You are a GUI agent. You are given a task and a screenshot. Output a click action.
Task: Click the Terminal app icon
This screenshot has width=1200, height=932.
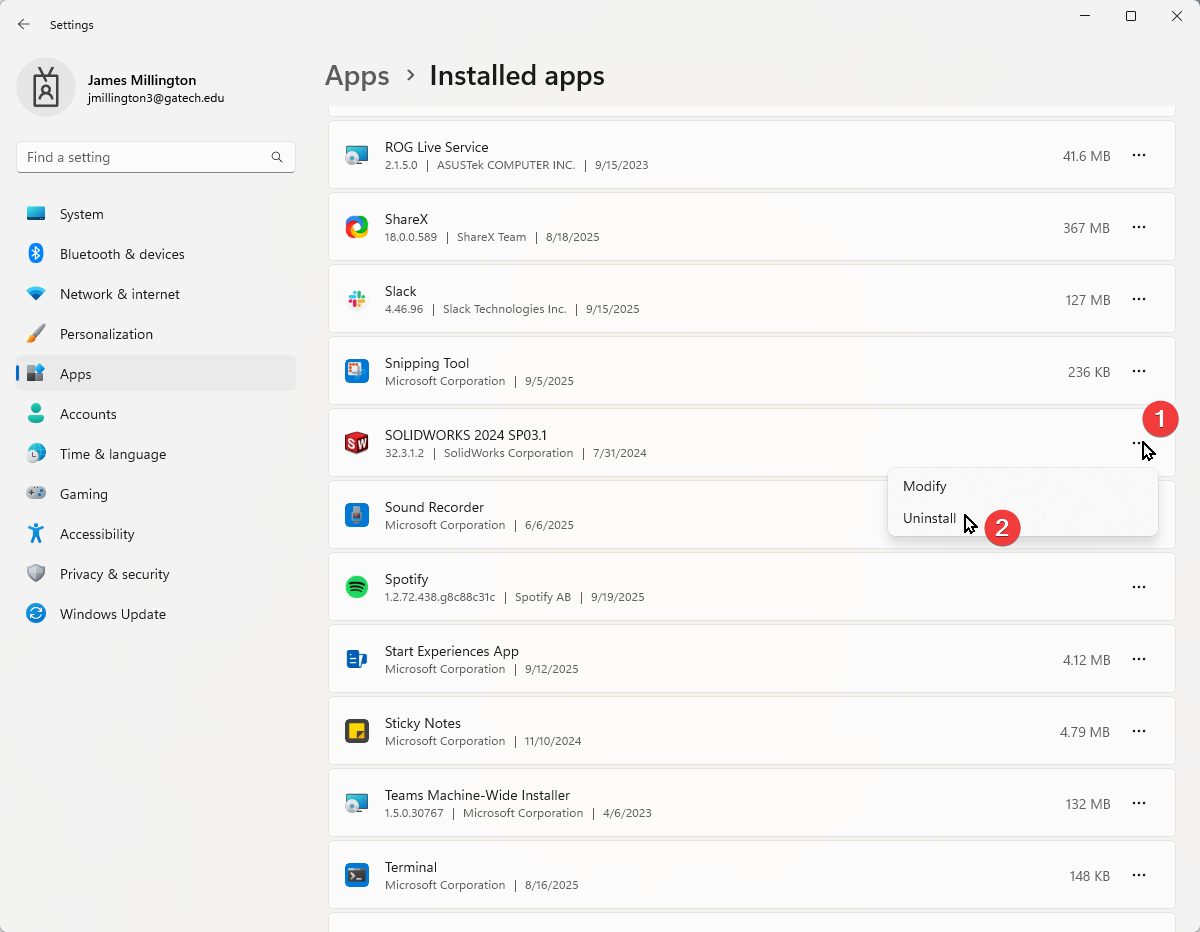(357, 875)
